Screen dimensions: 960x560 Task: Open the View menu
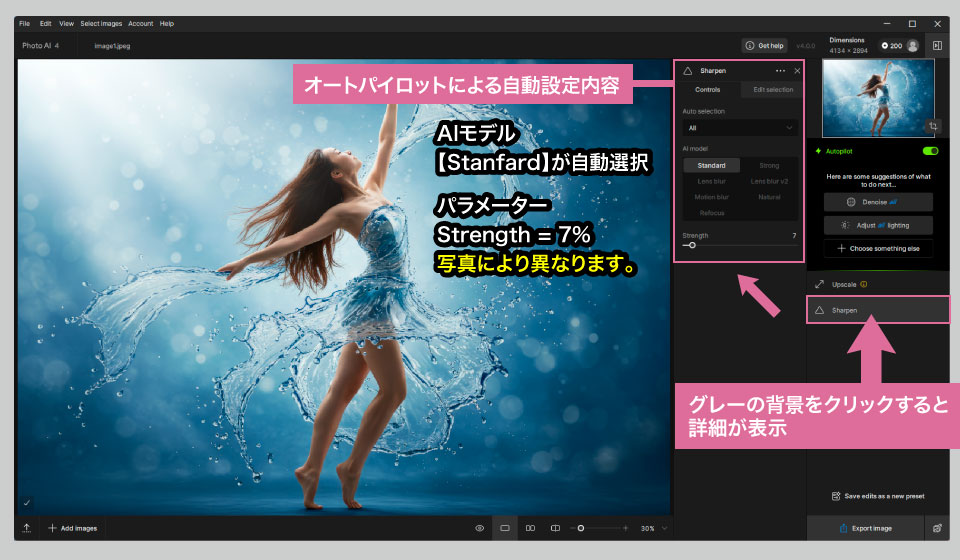point(66,24)
